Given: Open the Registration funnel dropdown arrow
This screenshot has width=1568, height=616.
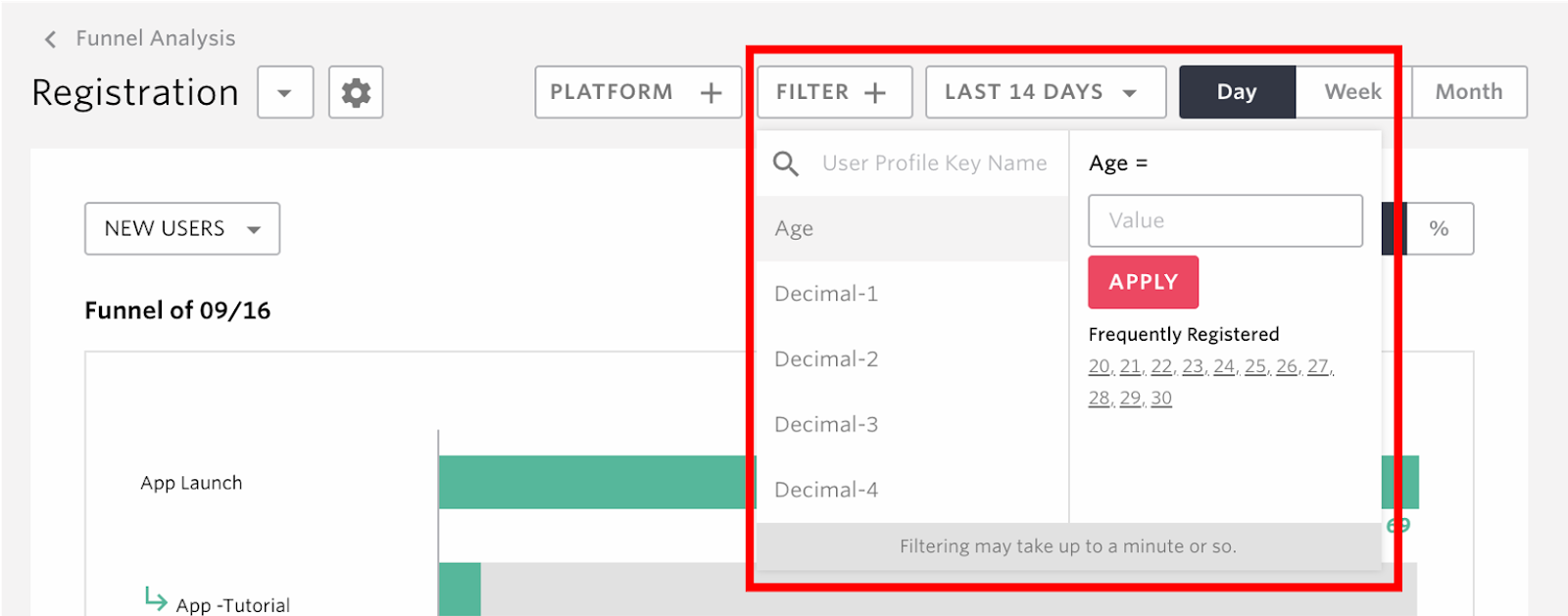Looking at the screenshot, I should tap(285, 92).
